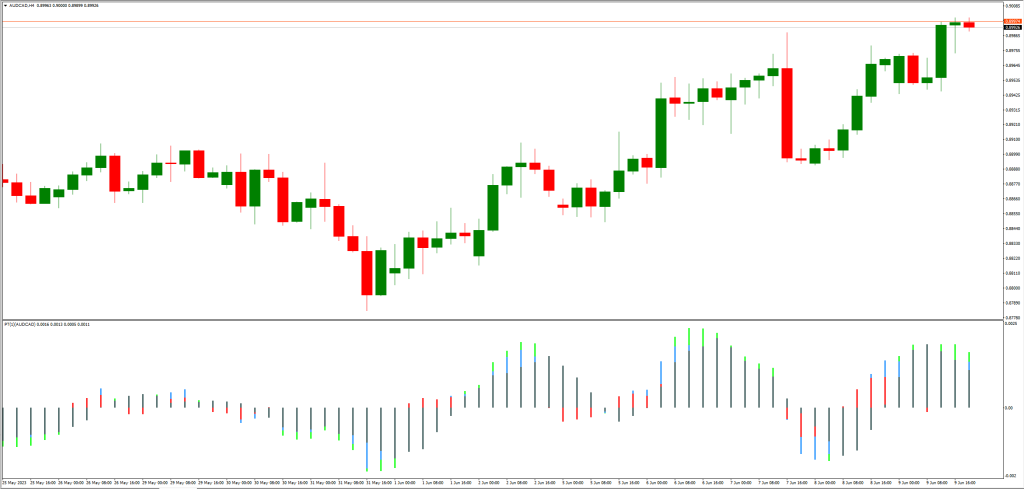Click the divider between chart and indicator window
Screen dimensions: 1024x489
[x=500, y=319]
